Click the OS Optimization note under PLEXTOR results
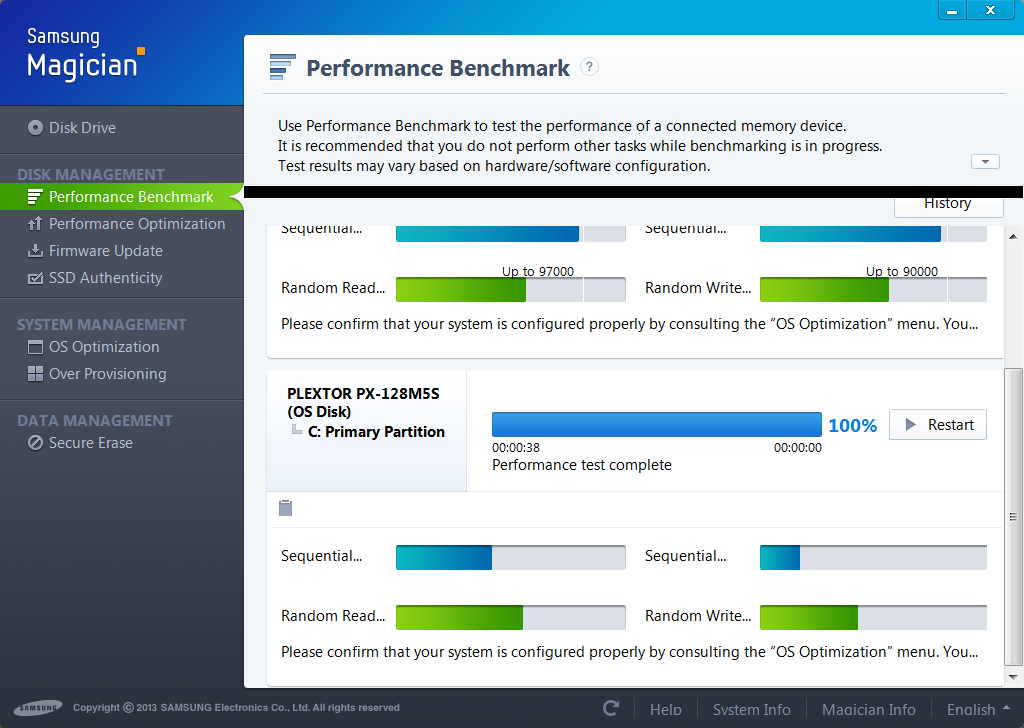The width and height of the screenshot is (1024, 728). click(630, 652)
